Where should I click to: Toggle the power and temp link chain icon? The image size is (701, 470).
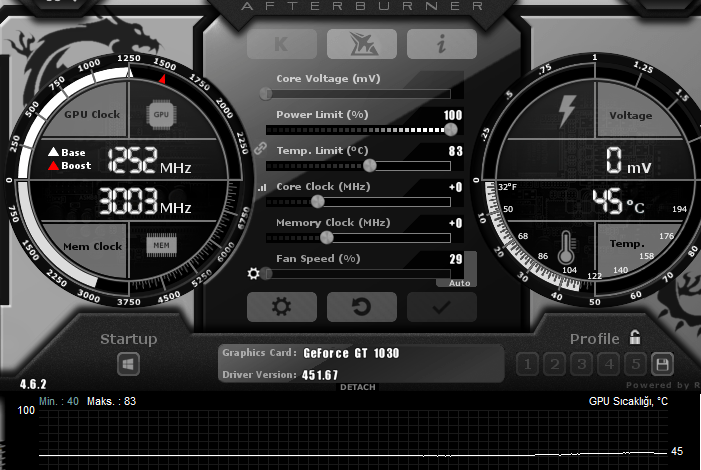[261, 148]
